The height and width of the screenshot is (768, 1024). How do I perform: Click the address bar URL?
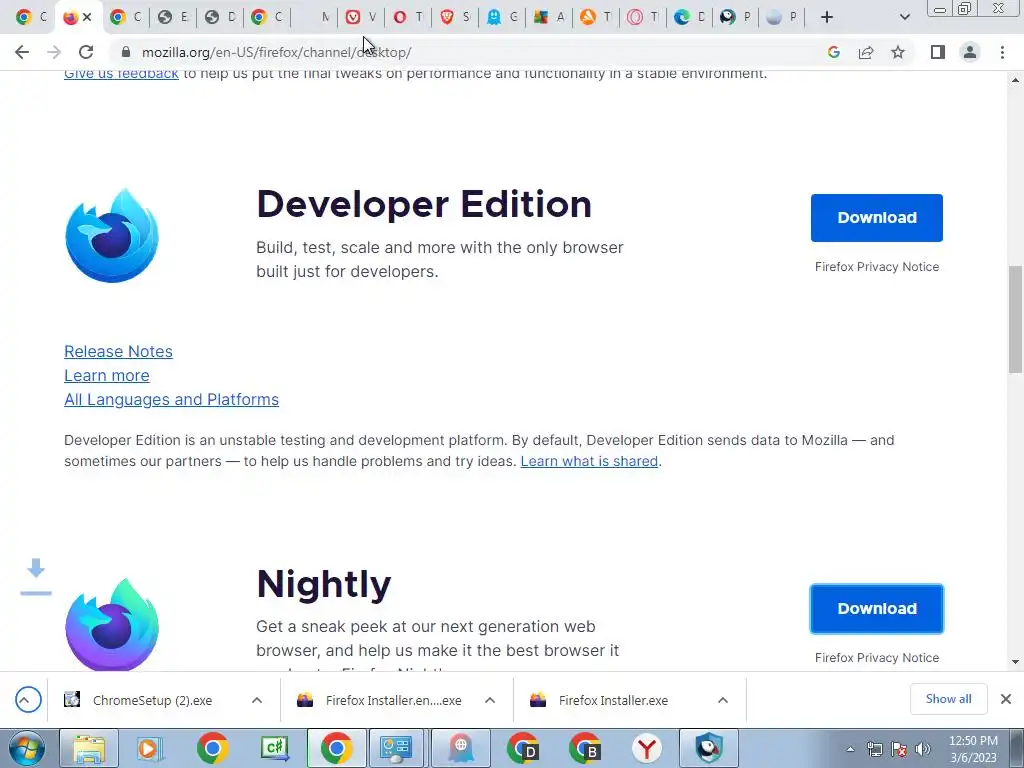(x=276, y=52)
